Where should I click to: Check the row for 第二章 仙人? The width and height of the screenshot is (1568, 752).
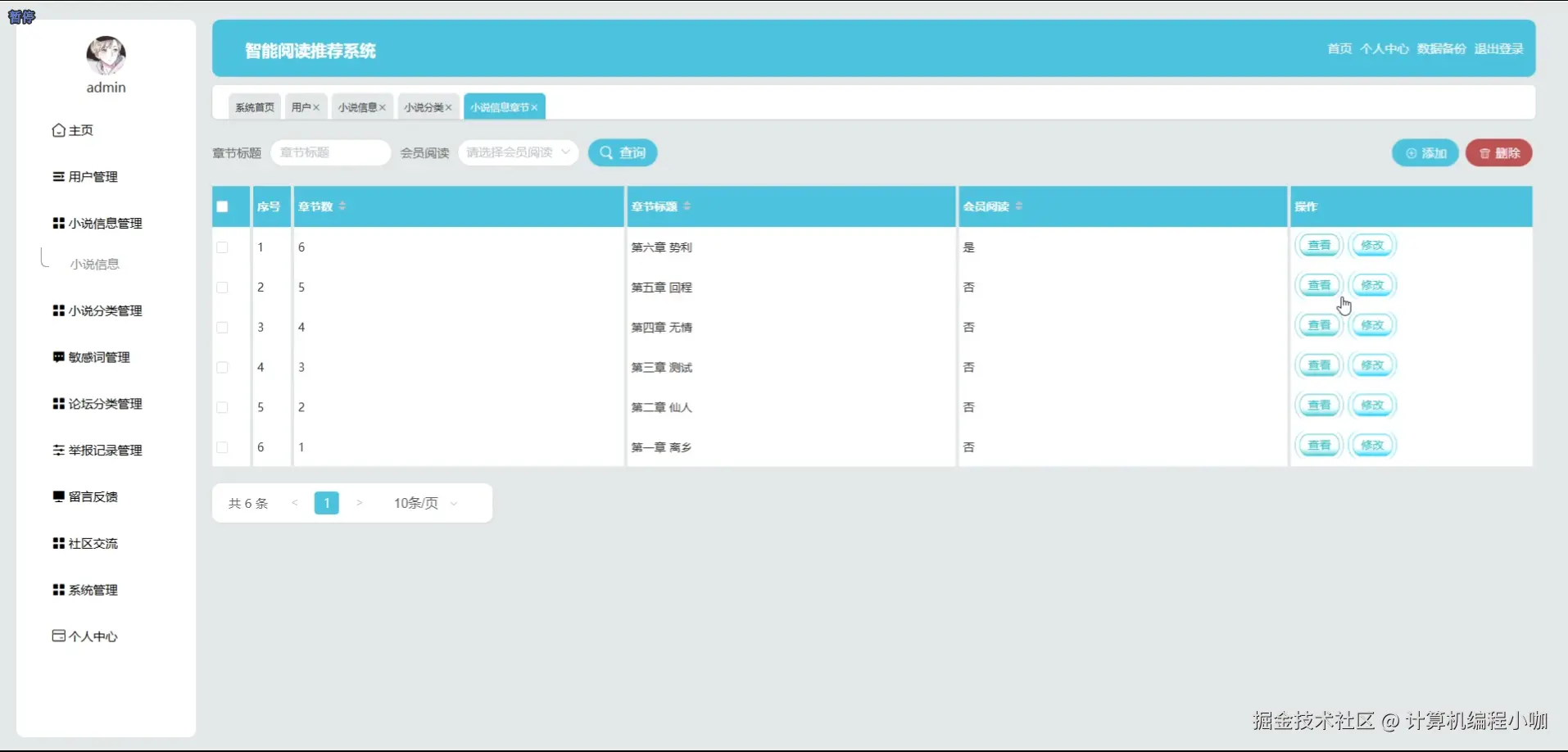click(x=222, y=407)
